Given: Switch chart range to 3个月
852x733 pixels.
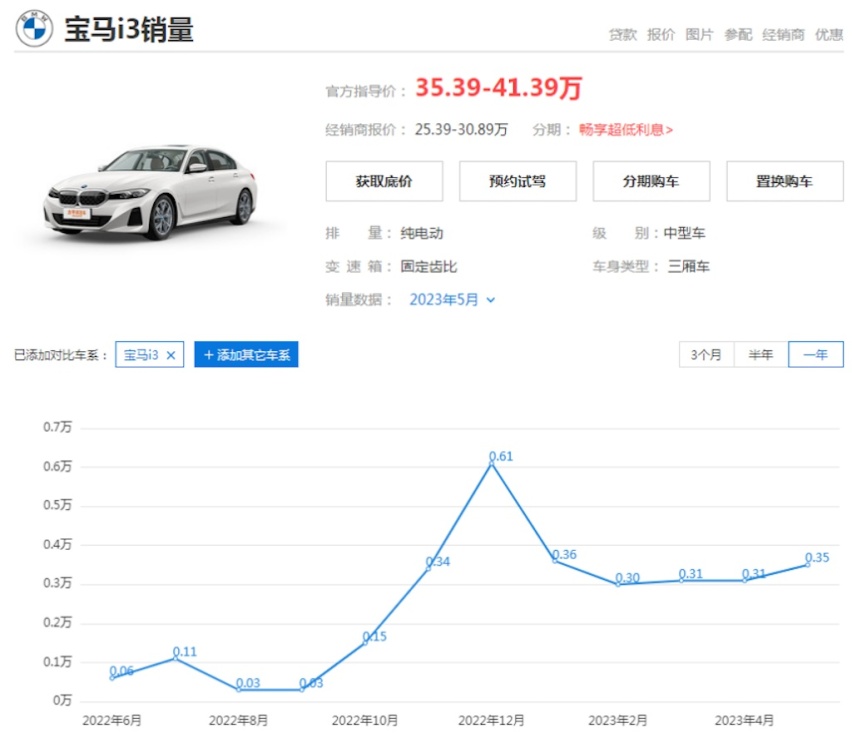Looking at the screenshot, I should (x=706, y=354).
